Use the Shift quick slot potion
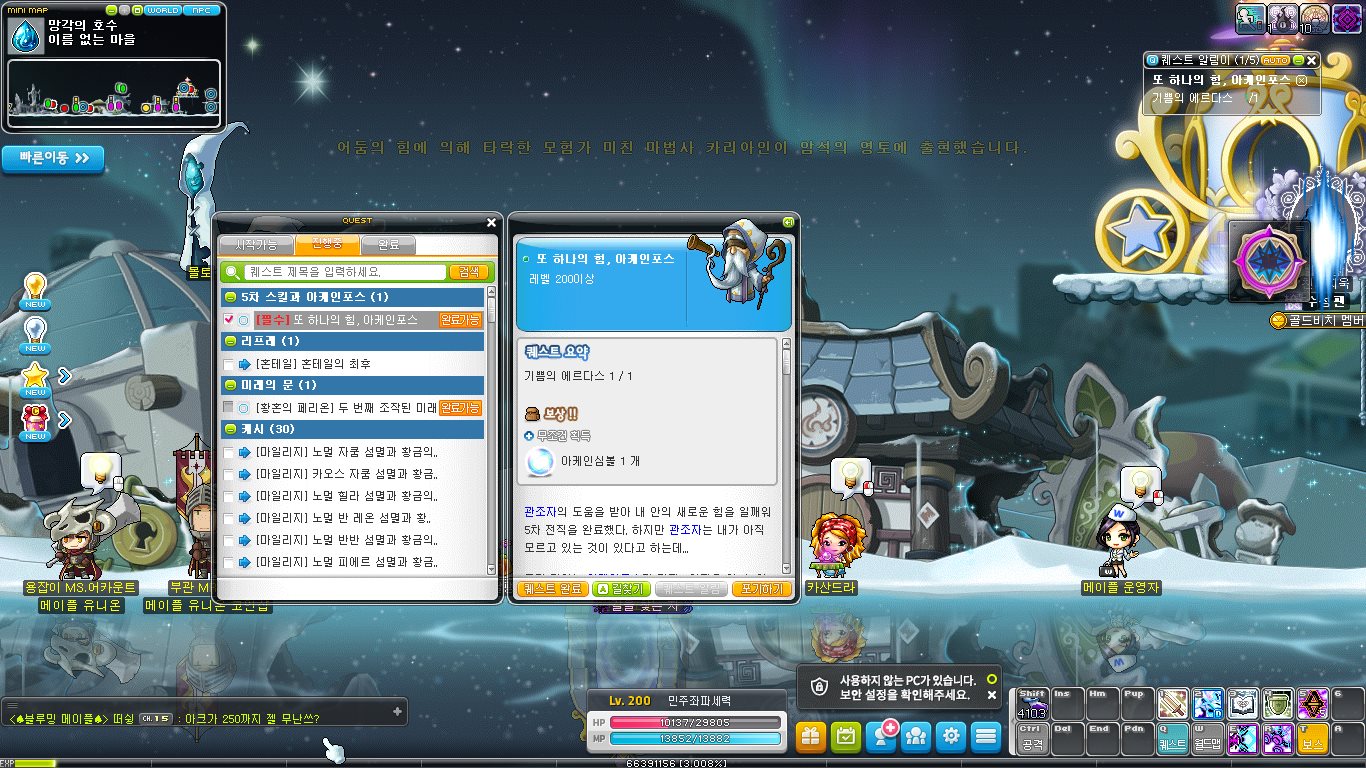This screenshot has width=1366, height=768. click(x=1032, y=704)
